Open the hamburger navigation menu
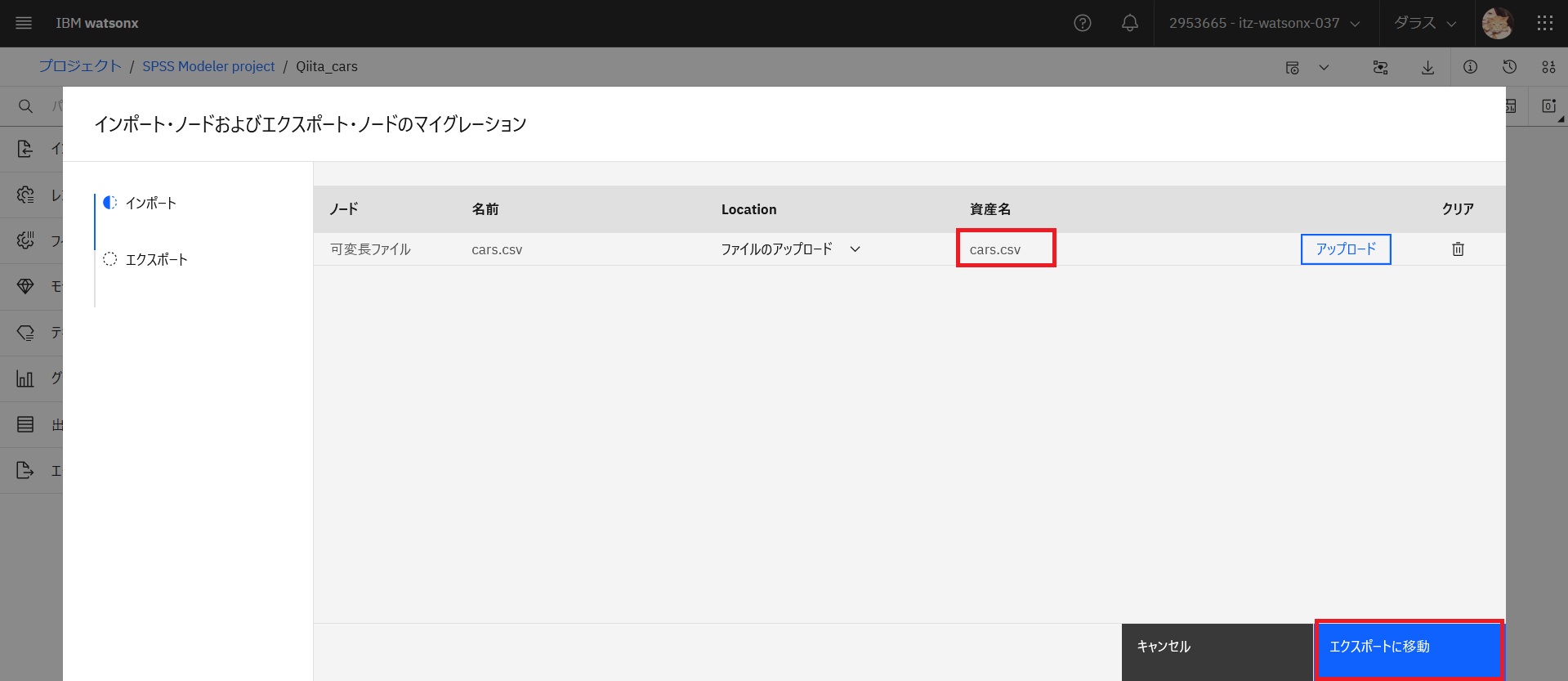 24,23
